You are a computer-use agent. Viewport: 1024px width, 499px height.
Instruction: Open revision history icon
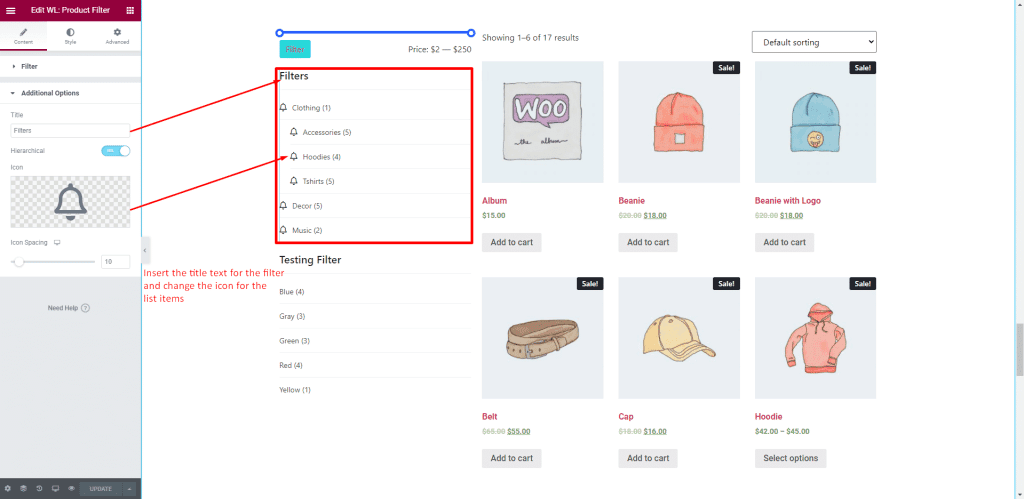point(39,489)
